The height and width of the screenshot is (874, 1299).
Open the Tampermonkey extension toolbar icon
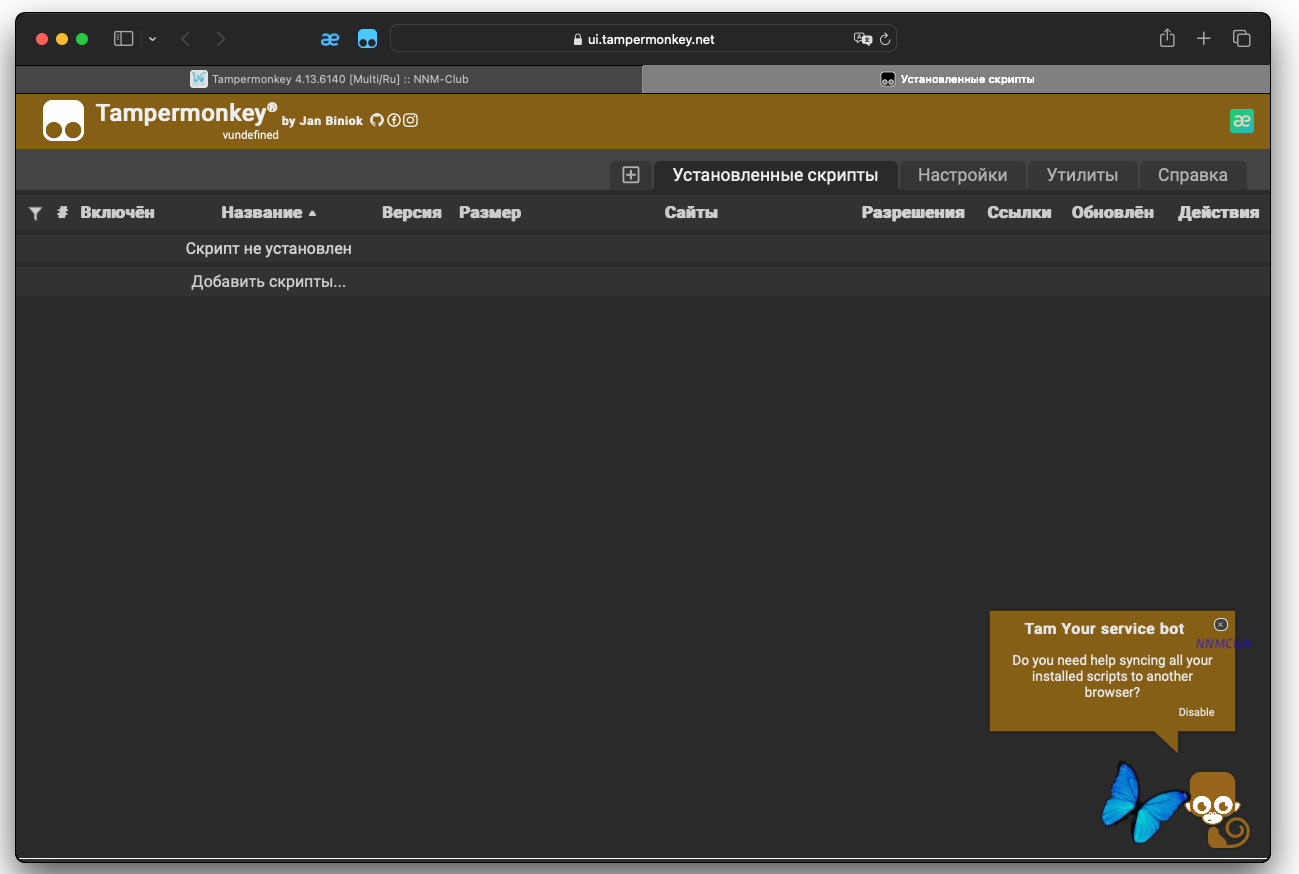368,39
